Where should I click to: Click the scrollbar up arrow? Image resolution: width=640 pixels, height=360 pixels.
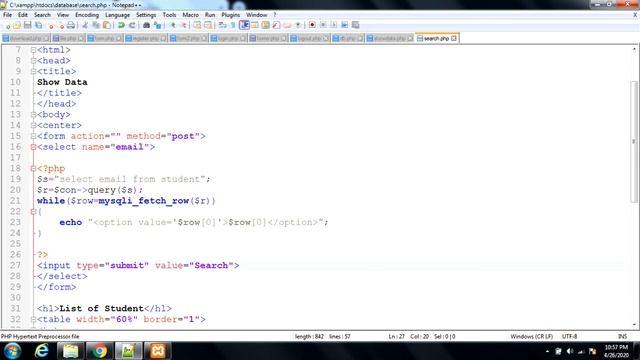pyautogui.click(x=634, y=49)
